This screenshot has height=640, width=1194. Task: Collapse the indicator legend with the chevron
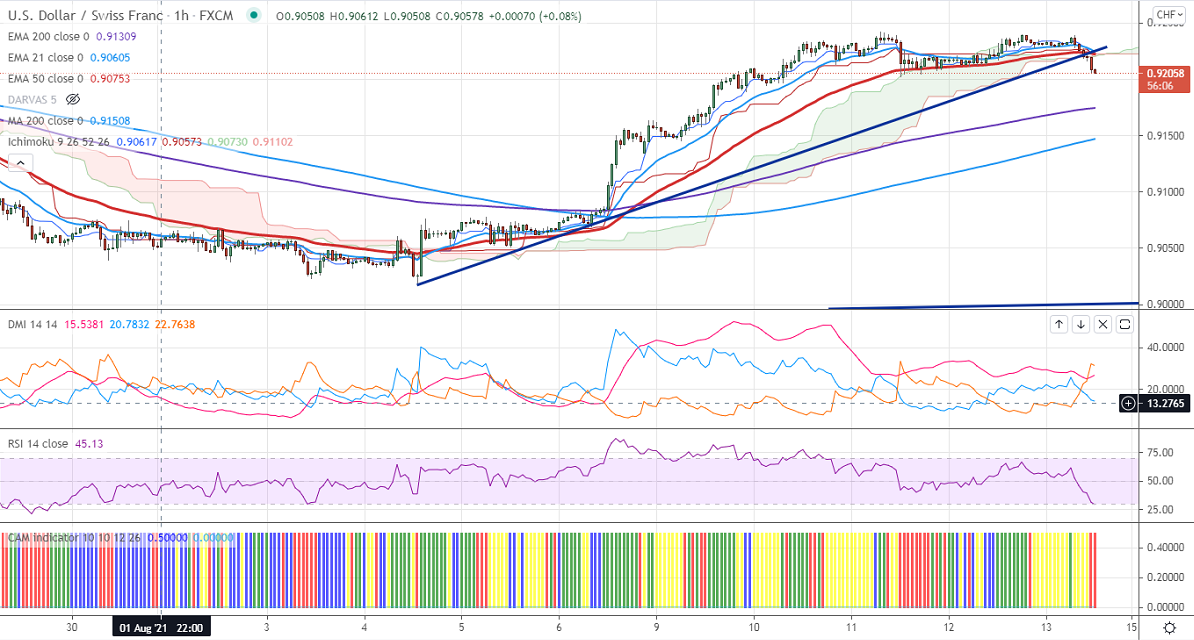(21, 162)
